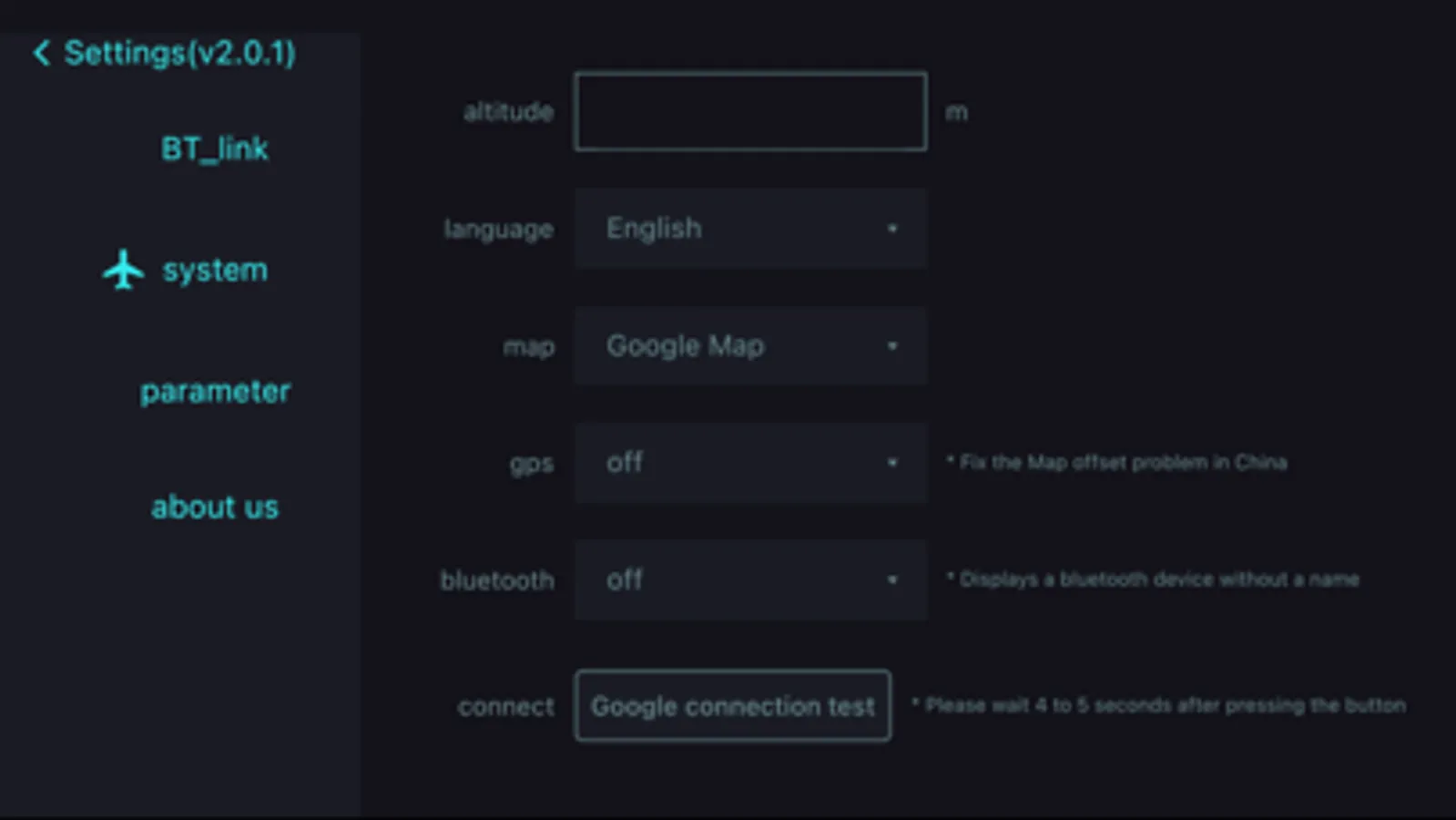Open the language dropdown showing English

(750, 229)
